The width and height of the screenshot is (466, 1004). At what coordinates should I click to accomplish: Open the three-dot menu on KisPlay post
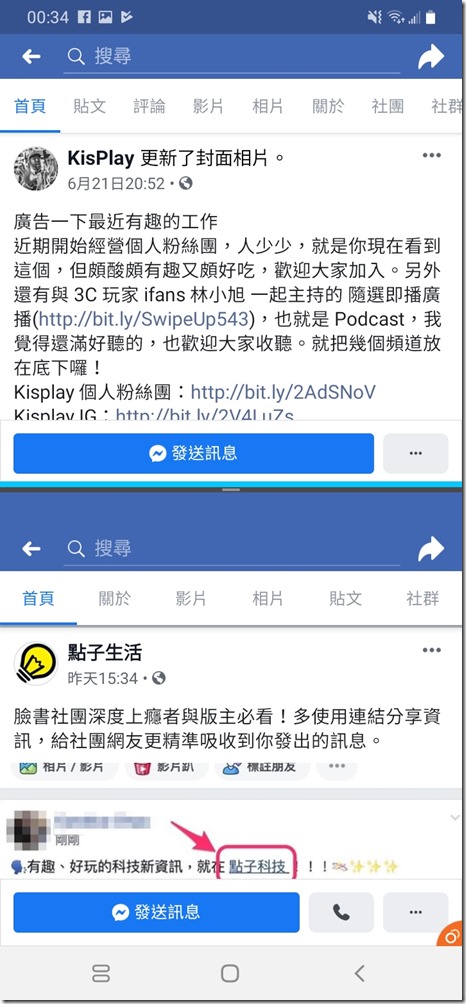pyautogui.click(x=432, y=156)
